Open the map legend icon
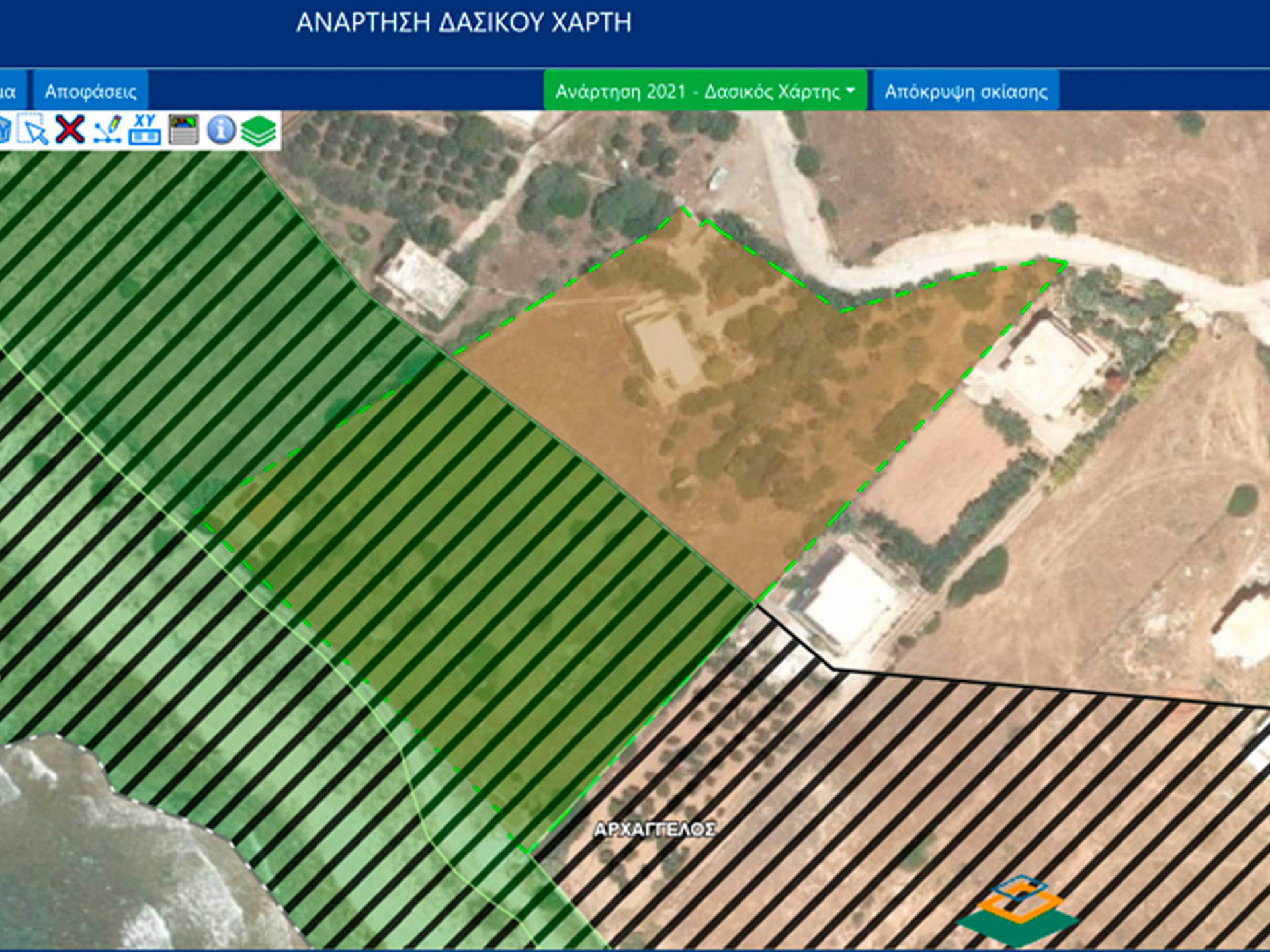Image resolution: width=1270 pixels, height=952 pixels. tap(183, 130)
